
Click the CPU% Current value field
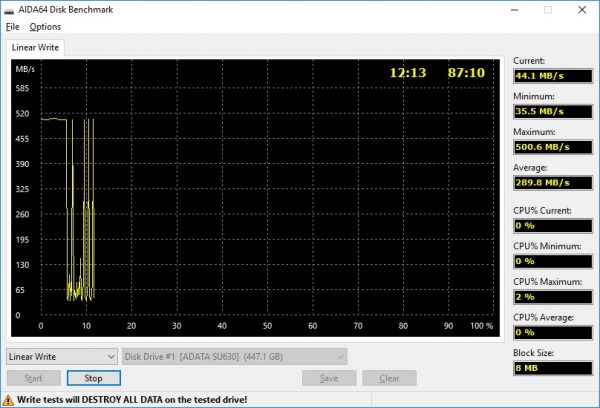coord(553,226)
